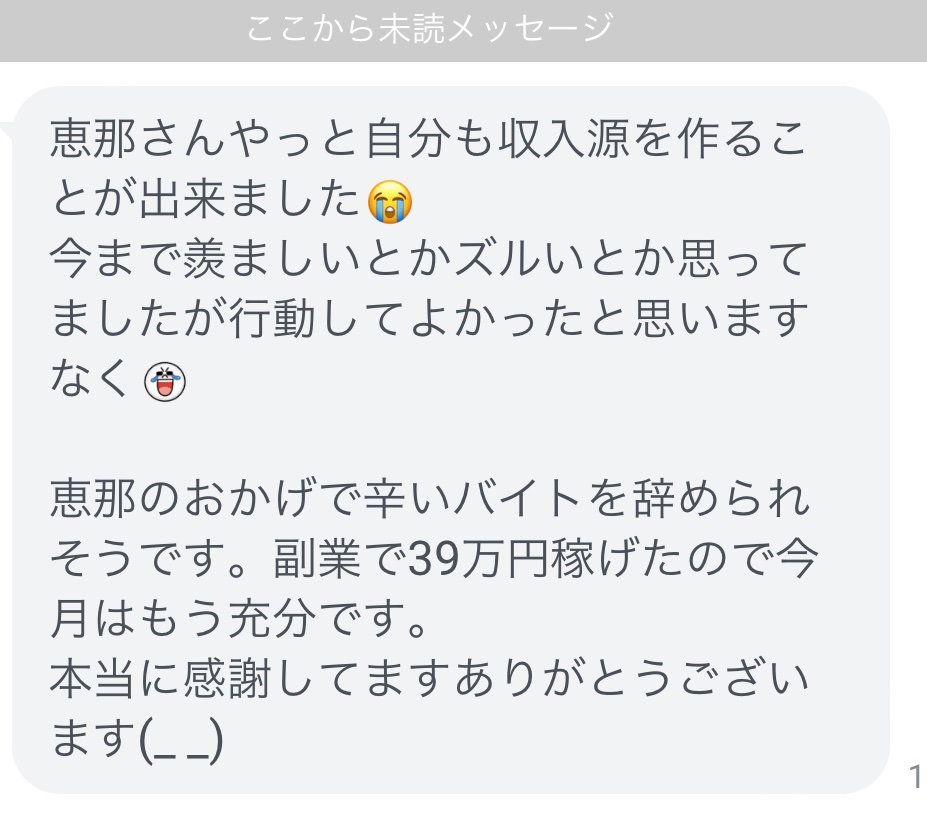This screenshot has height=814, width=927.
Task: Tap the blank gap between message paragraphs
Action: coord(450,439)
